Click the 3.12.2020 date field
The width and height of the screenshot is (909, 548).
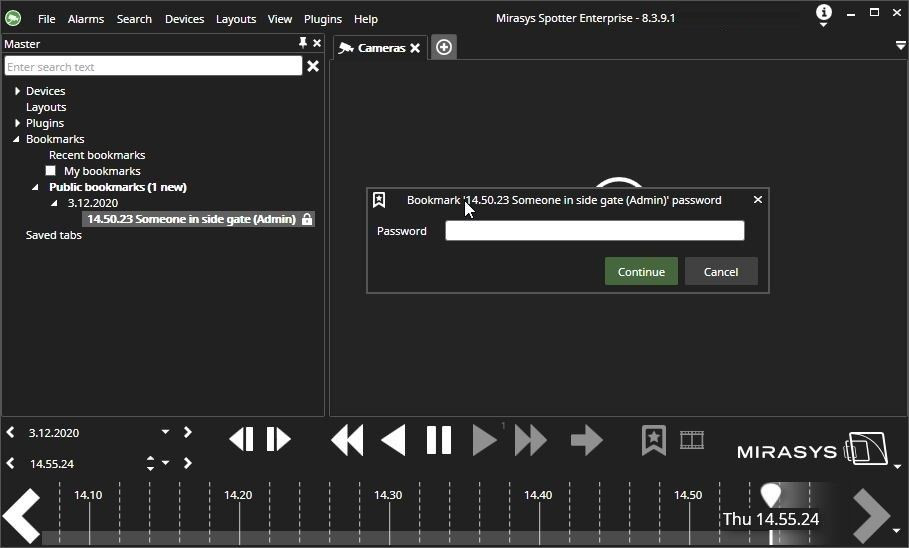54,433
